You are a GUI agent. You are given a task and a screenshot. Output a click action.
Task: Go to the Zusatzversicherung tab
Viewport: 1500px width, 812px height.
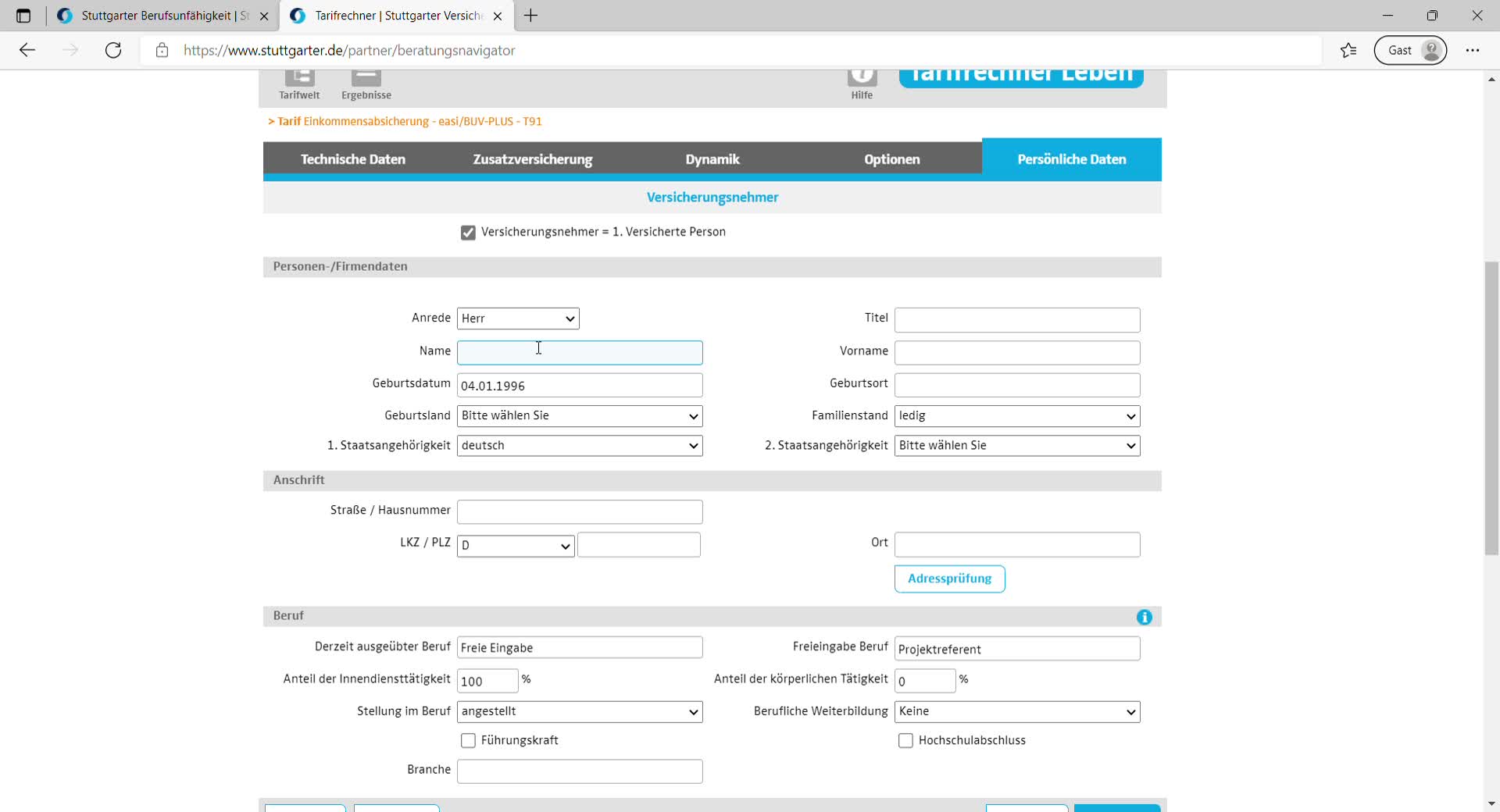point(533,159)
